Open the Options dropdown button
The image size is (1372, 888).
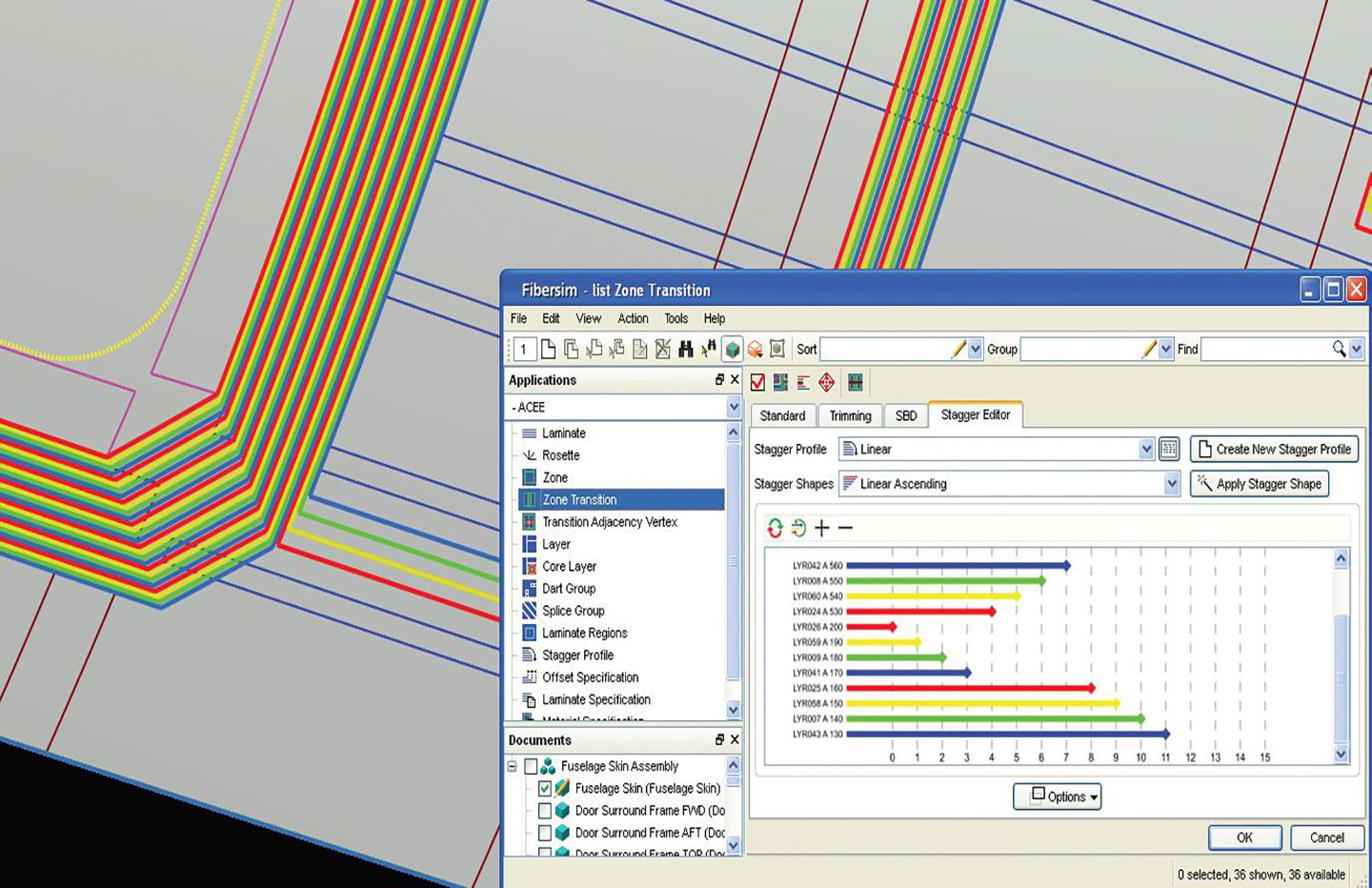[1058, 797]
